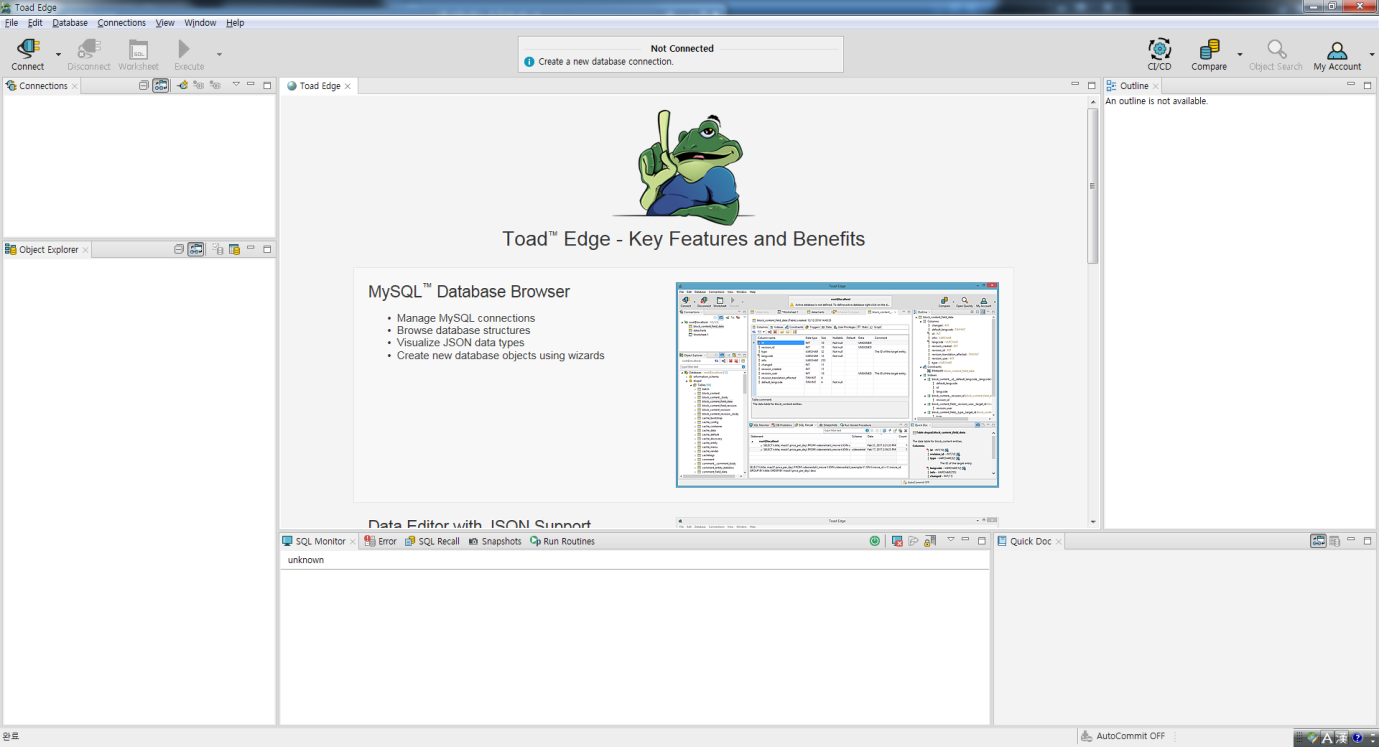Click 'An outline is not available.' text
The width and height of the screenshot is (1379, 747).
(x=1157, y=101)
